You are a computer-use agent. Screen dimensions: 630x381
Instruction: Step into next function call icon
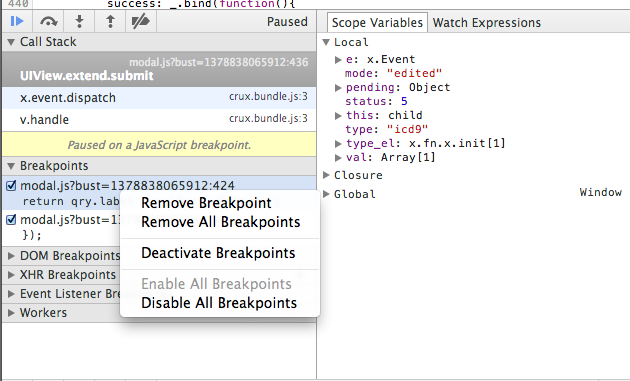(x=80, y=21)
